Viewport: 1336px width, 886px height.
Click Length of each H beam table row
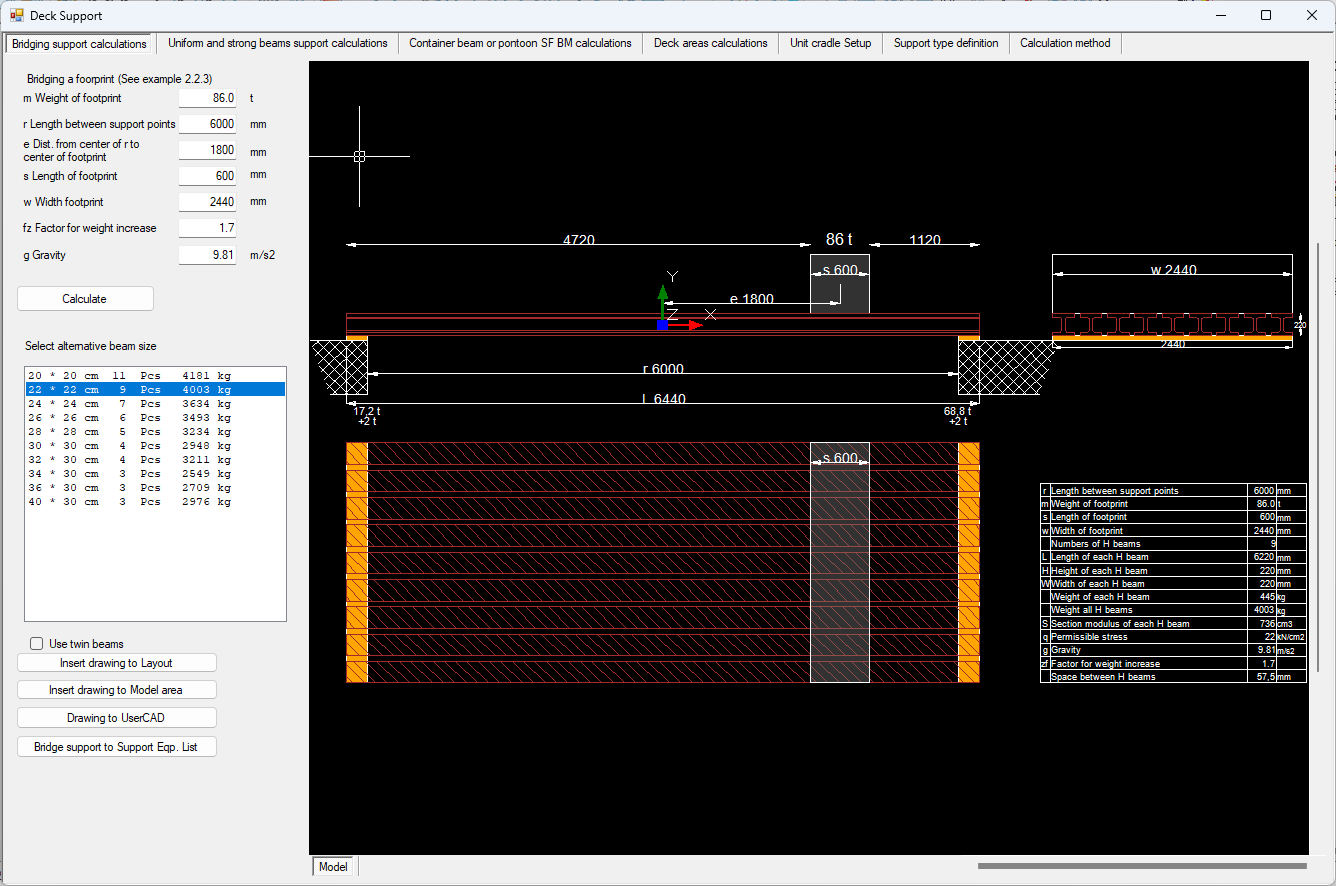click(1173, 557)
